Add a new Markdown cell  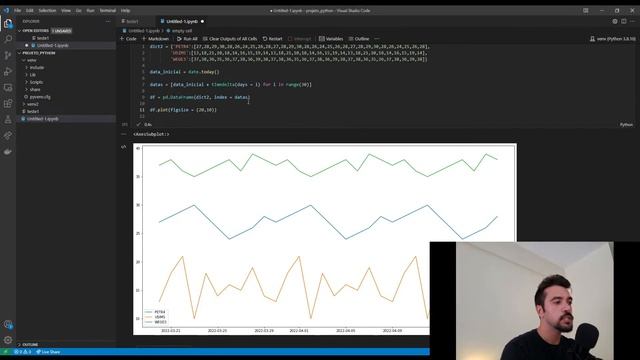coord(155,39)
